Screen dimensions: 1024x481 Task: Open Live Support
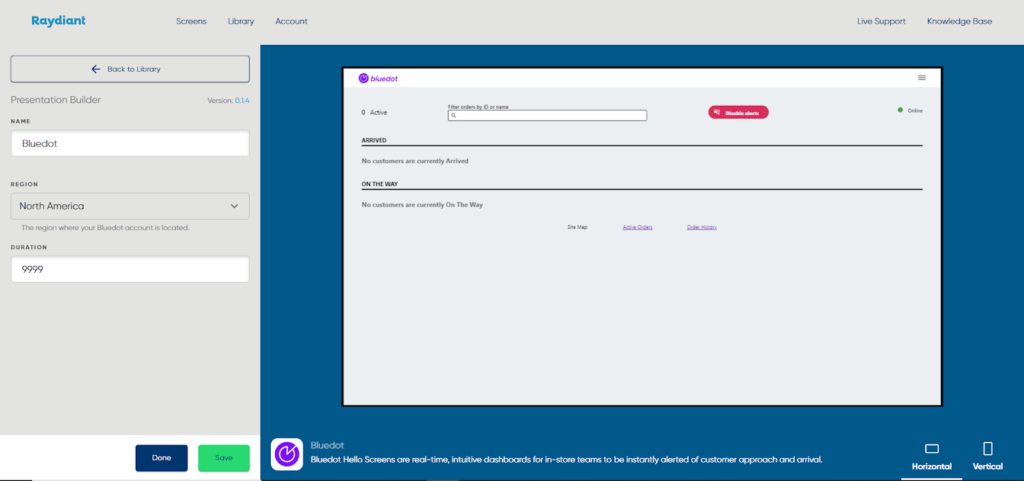point(881,21)
